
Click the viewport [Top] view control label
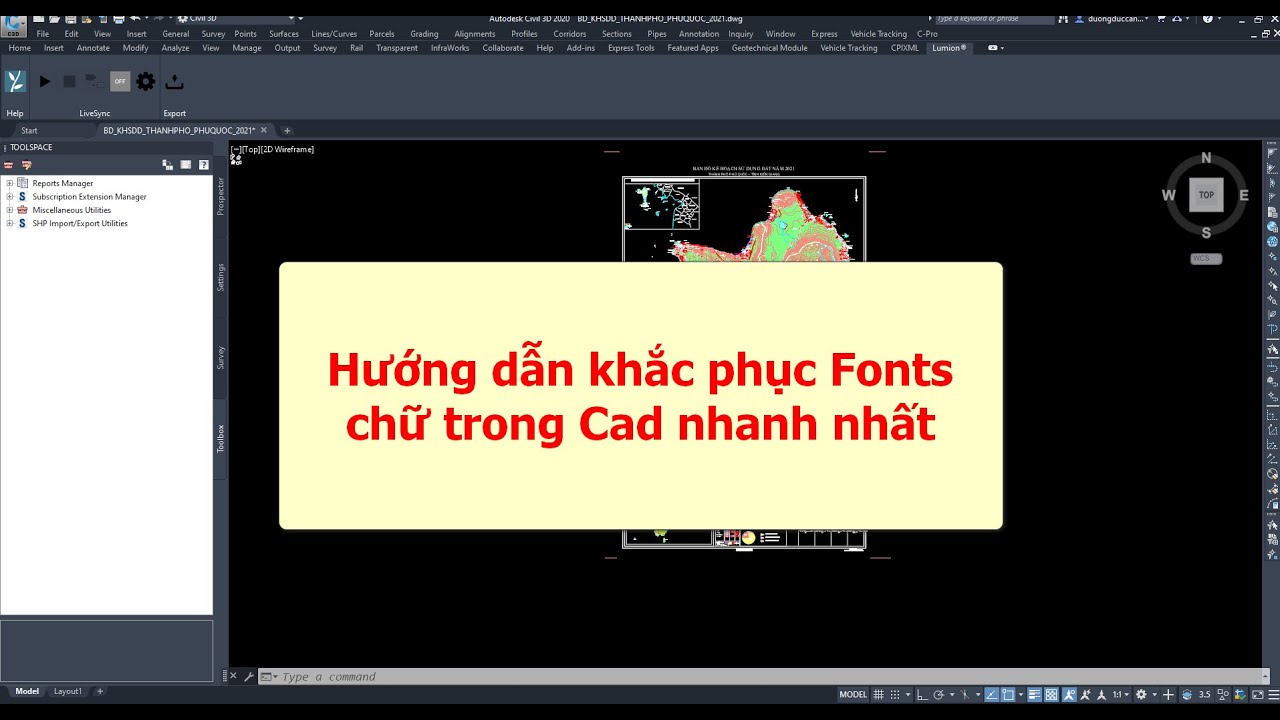click(250, 149)
